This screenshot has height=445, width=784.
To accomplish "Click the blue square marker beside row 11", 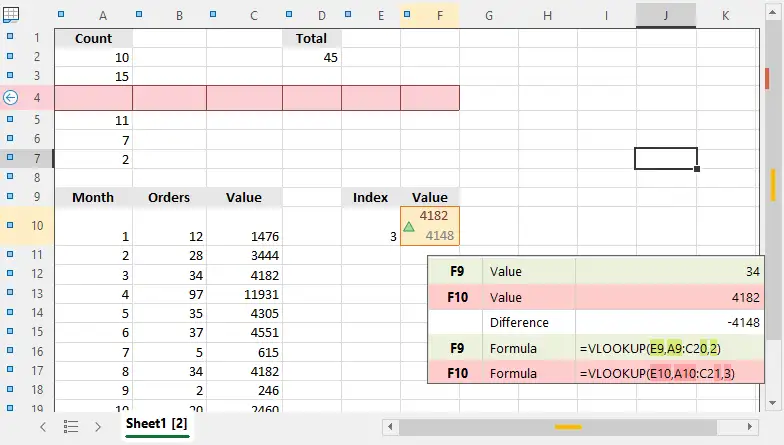I will coord(10,254).
